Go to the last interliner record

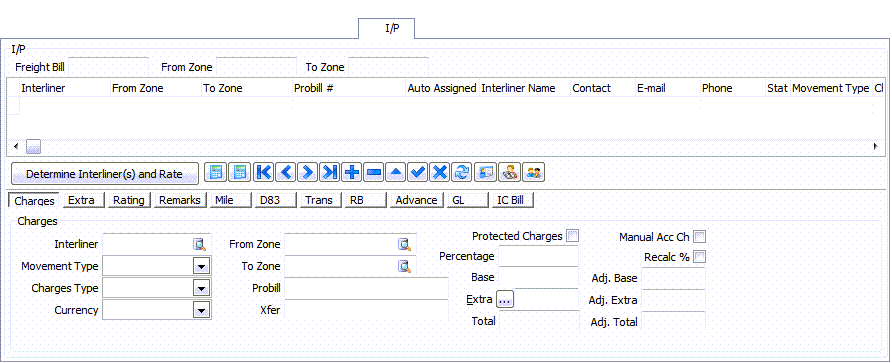click(x=330, y=172)
